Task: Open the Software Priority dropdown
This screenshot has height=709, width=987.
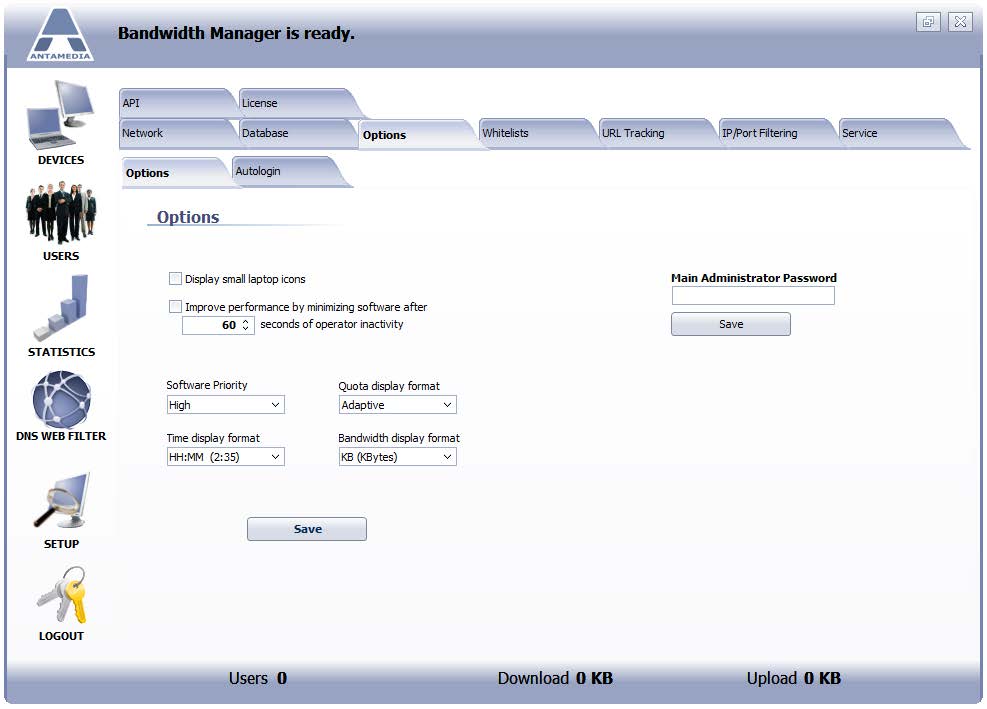Action: click(225, 405)
